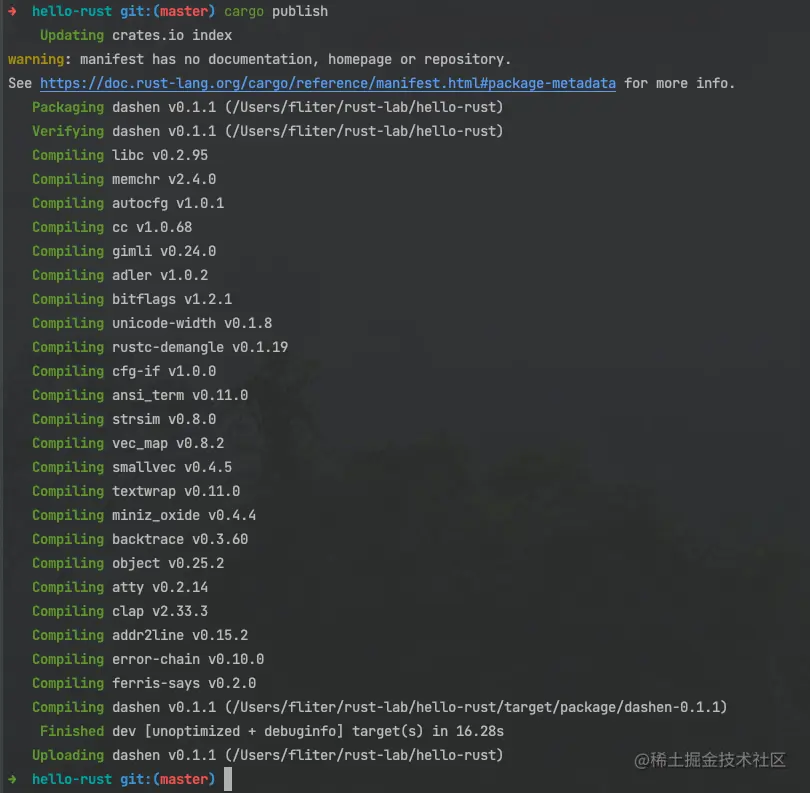Select the 'Updating crates.io index' line

coord(136,35)
